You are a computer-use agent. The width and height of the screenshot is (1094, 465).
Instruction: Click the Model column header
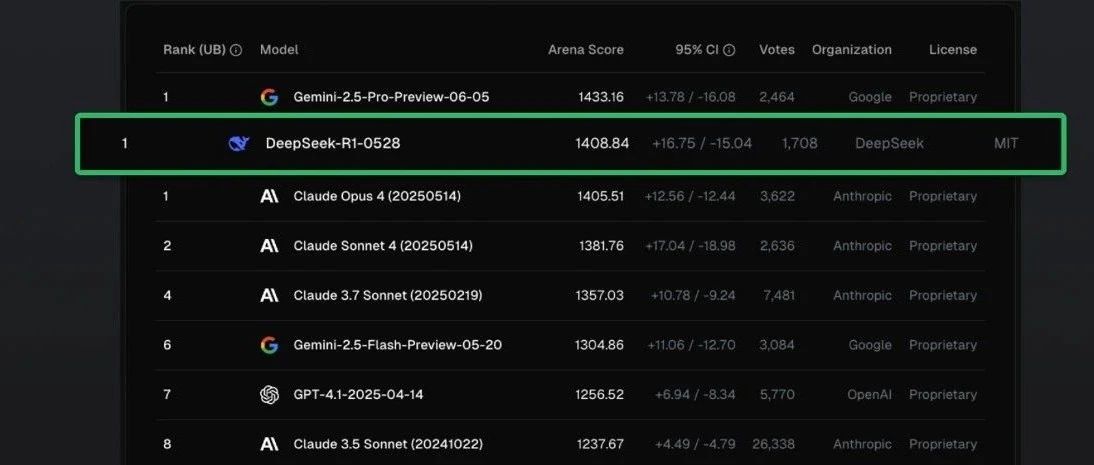tap(279, 50)
